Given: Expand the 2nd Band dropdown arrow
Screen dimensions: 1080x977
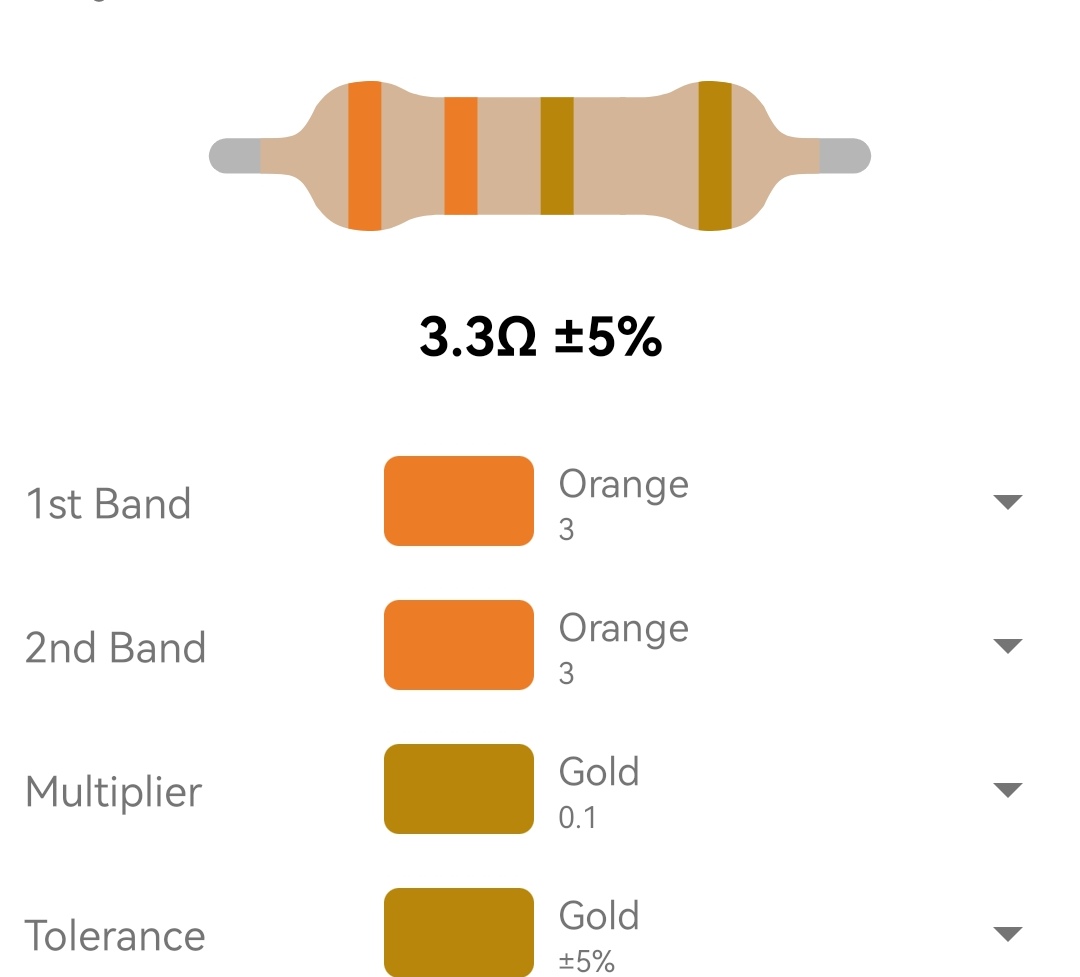Looking at the screenshot, I should pos(1008,646).
